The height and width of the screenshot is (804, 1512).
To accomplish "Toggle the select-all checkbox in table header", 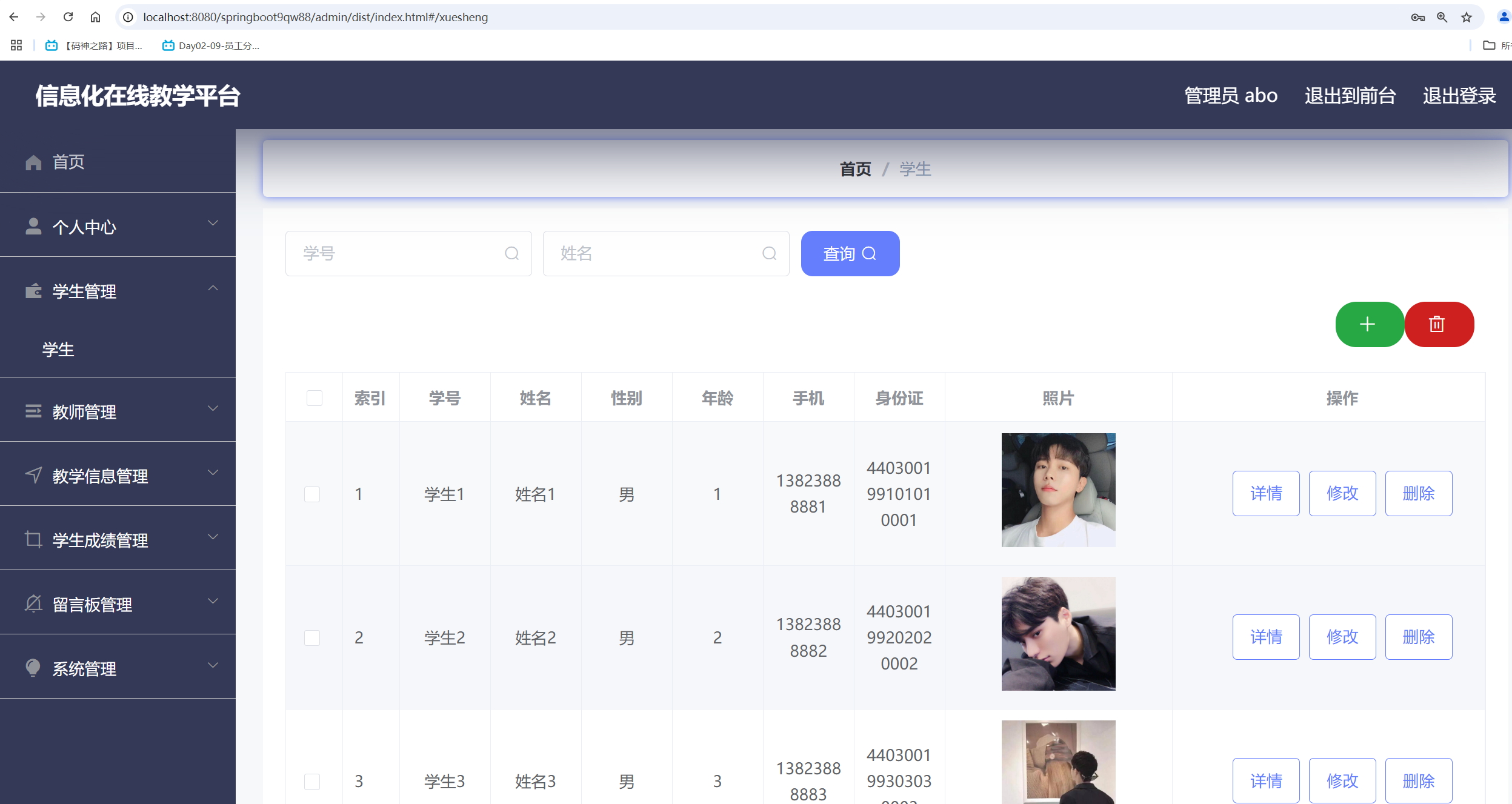I will point(314,398).
